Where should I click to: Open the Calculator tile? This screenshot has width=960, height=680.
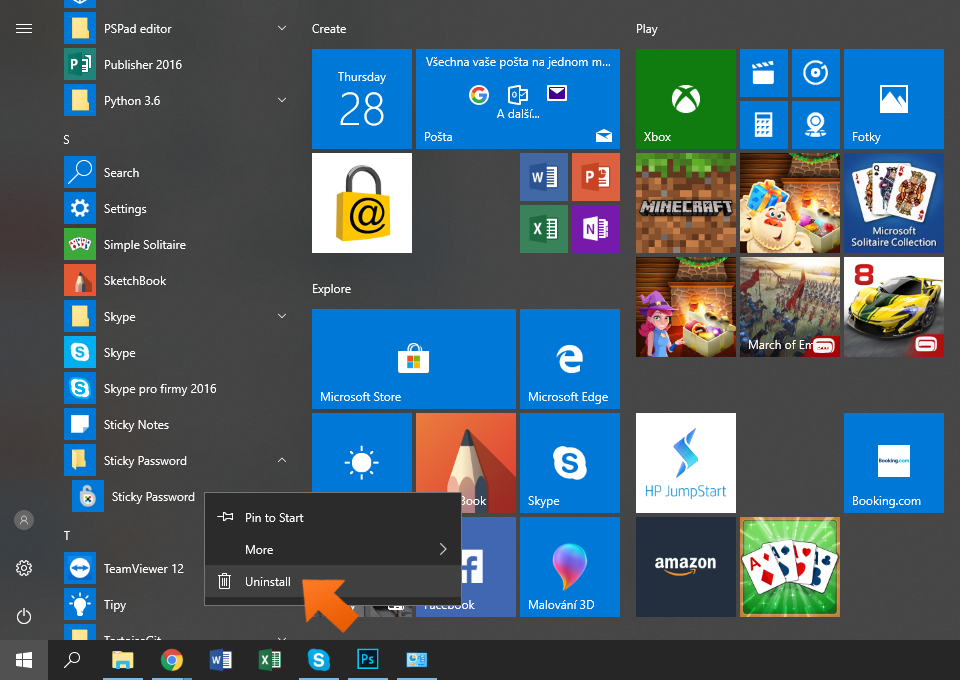(x=763, y=125)
